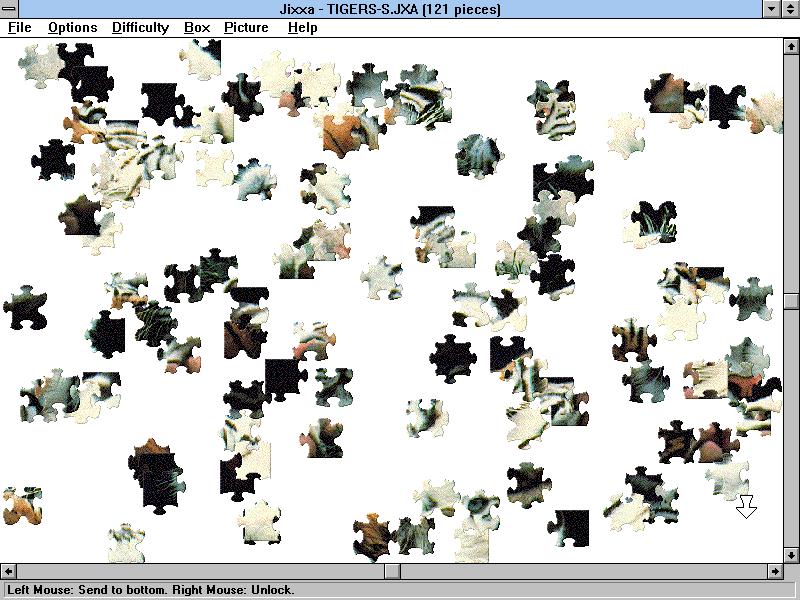
Task: Select the white piece at top left corner
Action: 40,65
